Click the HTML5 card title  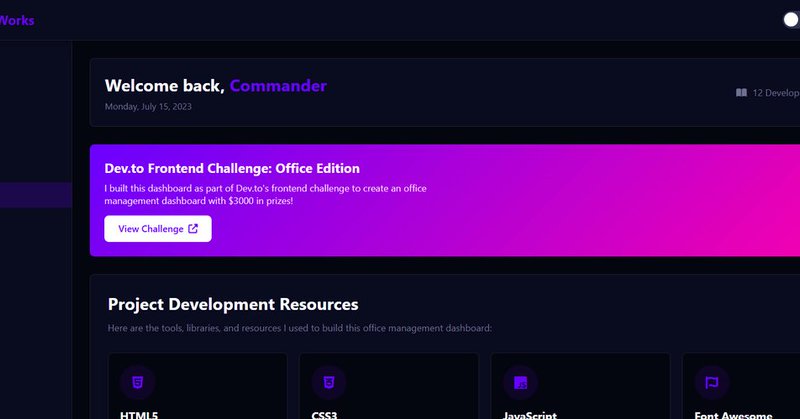click(139, 415)
